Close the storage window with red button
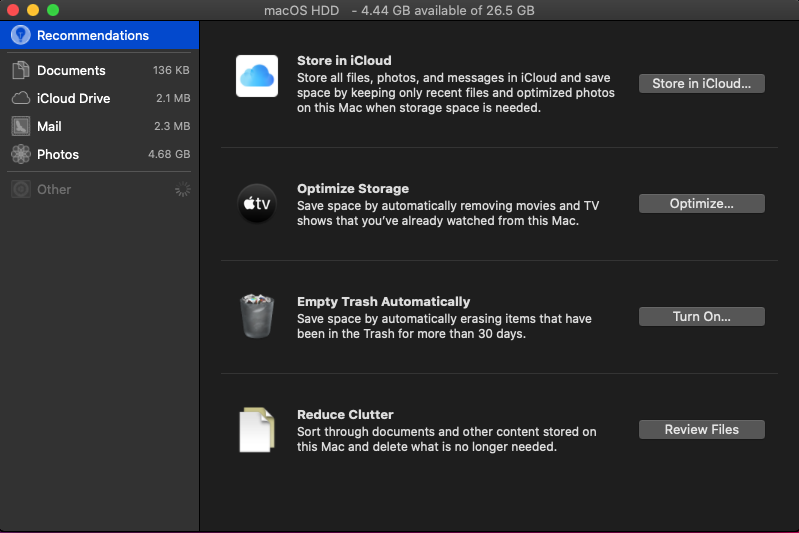 (x=13, y=10)
